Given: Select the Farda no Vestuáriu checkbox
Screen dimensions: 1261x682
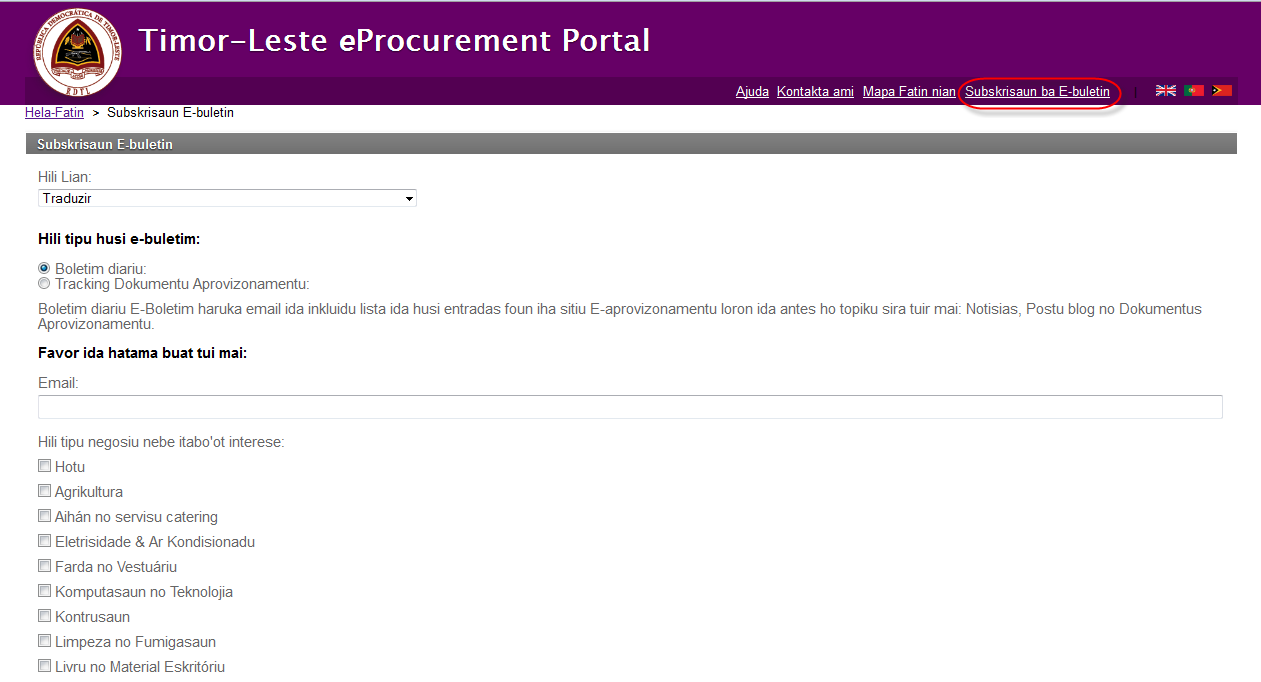Looking at the screenshot, I should [x=44, y=566].
